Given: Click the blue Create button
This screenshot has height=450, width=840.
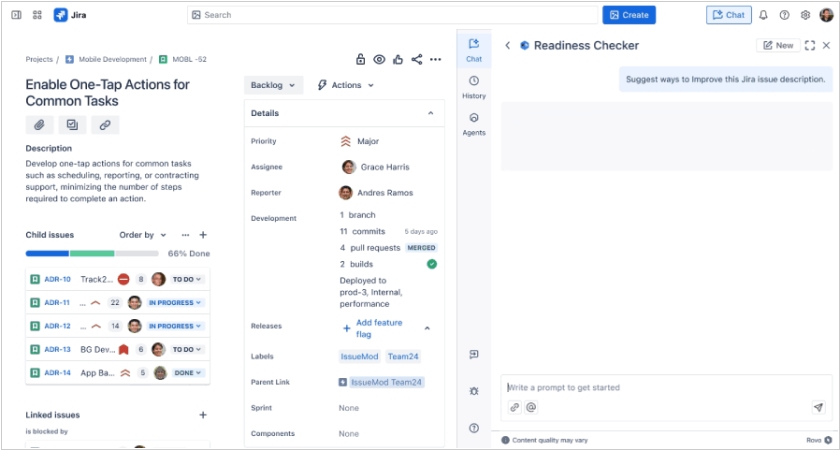Looking at the screenshot, I should [x=628, y=15].
